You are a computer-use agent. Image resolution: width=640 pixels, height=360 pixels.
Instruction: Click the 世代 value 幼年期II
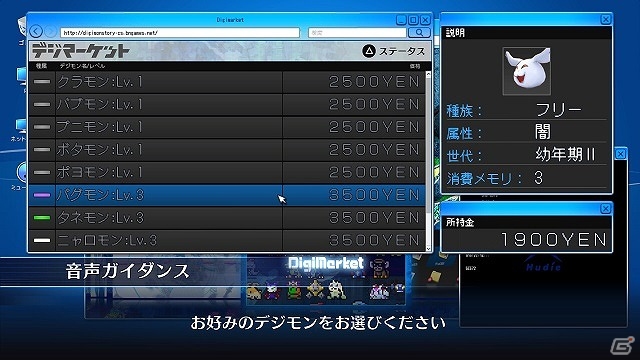point(565,155)
